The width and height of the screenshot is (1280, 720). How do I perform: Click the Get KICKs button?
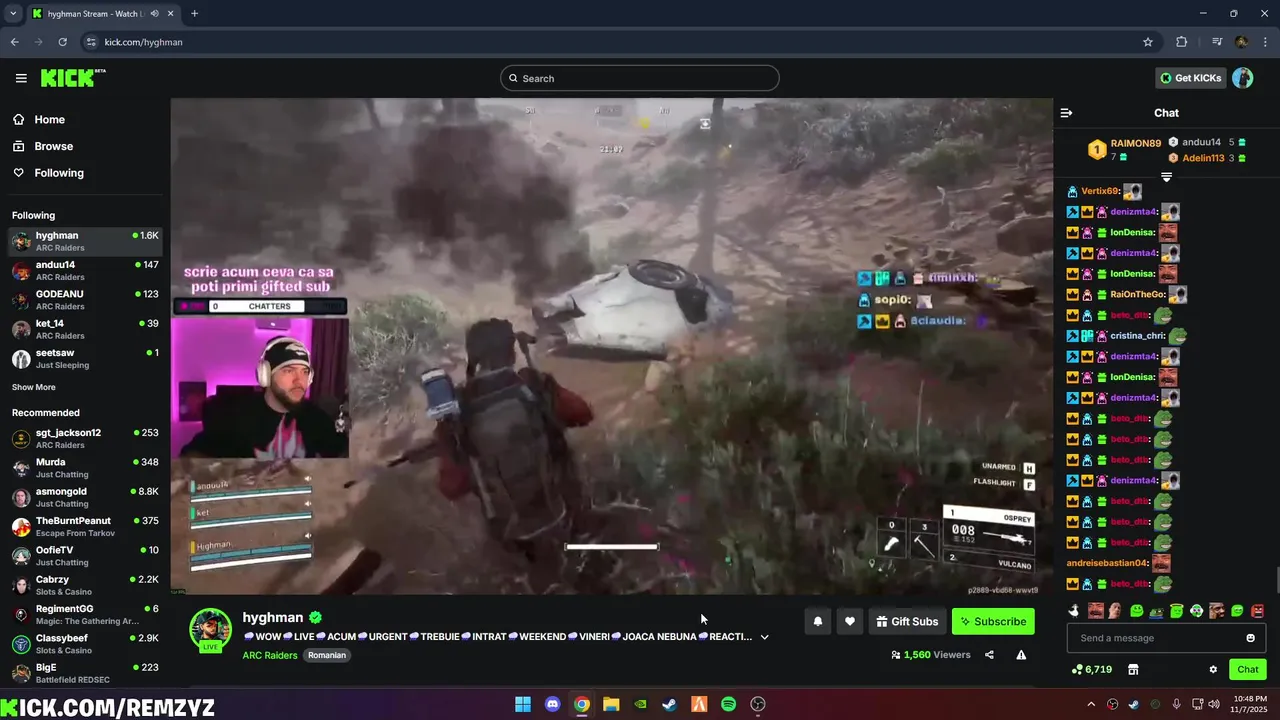[1190, 78]
